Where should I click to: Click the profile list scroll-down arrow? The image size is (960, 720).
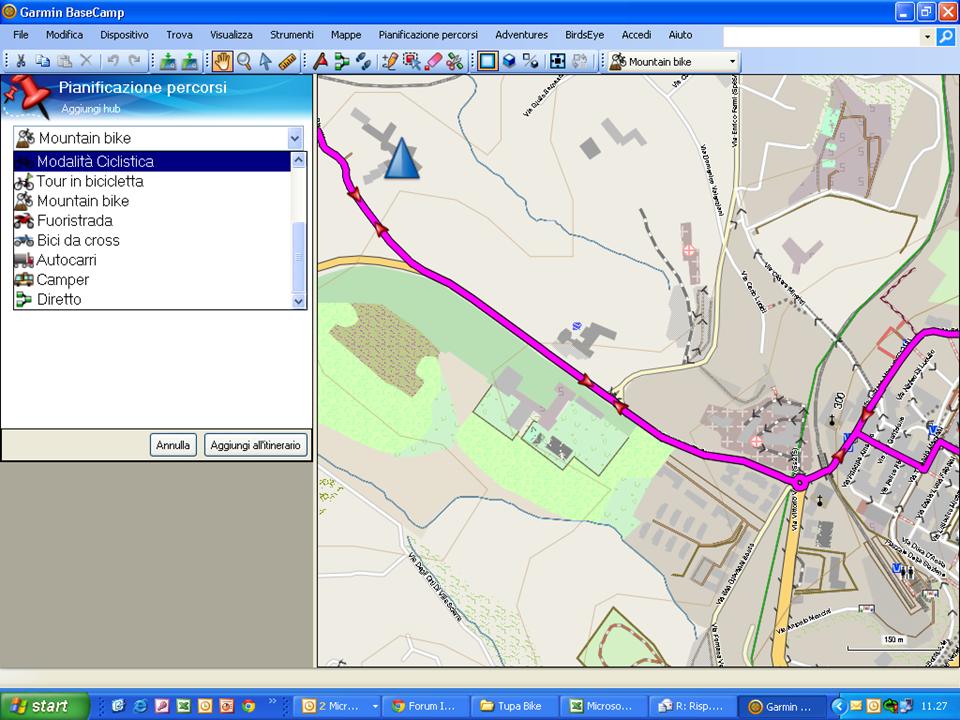[299, 301]
